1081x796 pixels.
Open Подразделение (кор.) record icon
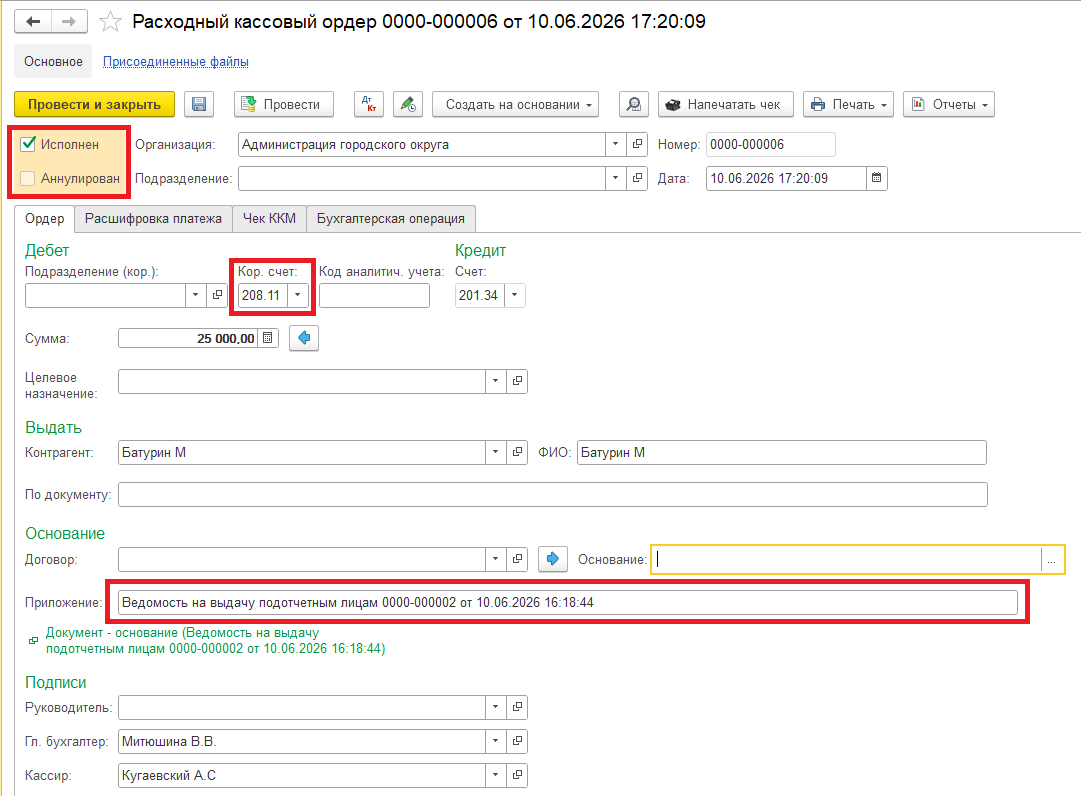click(217, 295)
